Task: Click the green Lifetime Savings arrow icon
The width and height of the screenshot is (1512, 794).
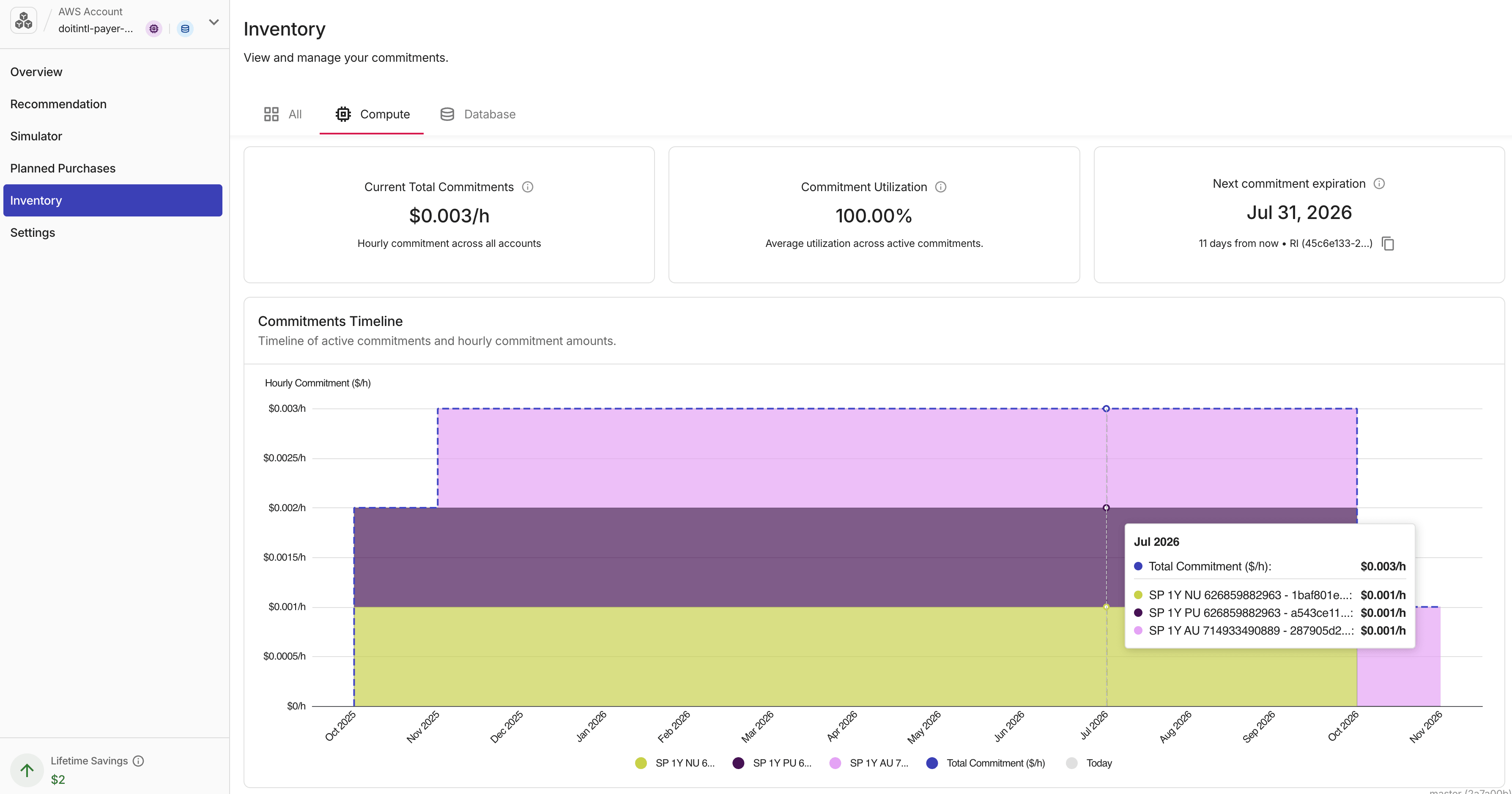Action: coord(27,770)
